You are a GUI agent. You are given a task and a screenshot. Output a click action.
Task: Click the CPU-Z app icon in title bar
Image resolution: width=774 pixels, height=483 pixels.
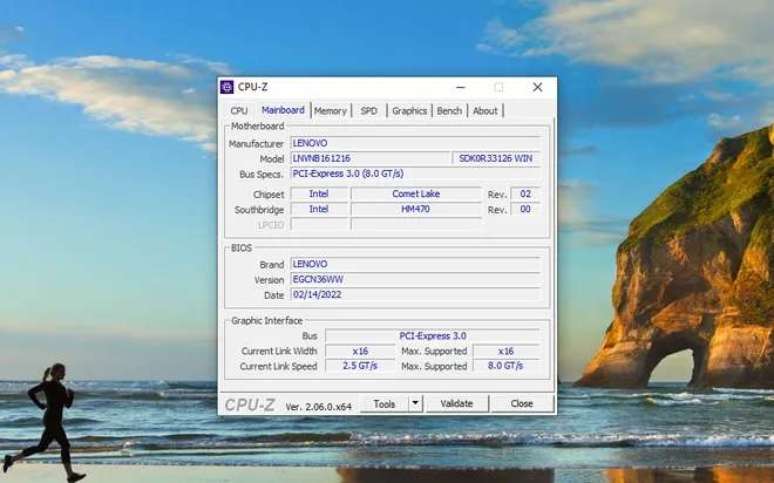coord(227,87)
